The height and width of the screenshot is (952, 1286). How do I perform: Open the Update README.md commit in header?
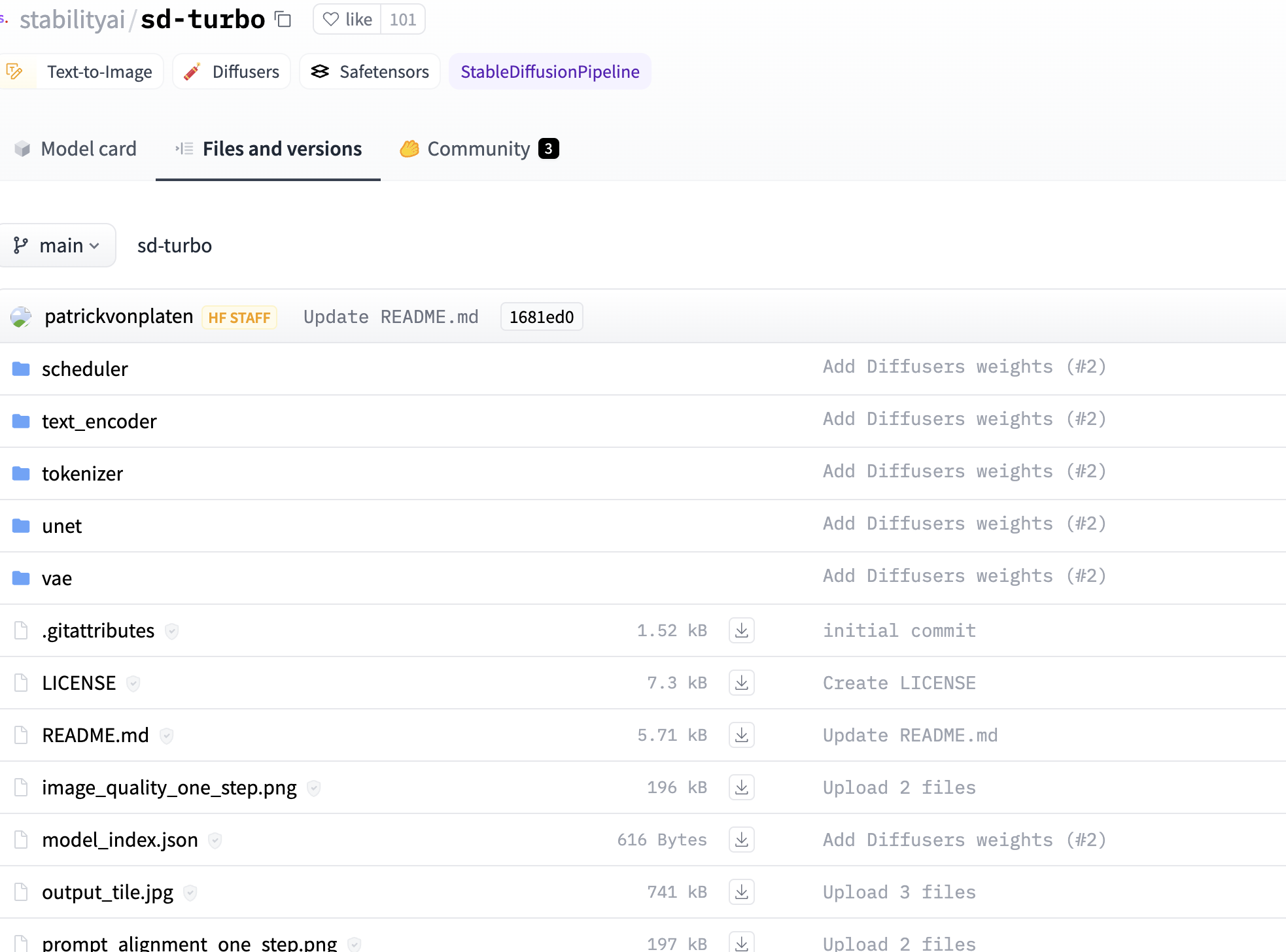click(391, 317)
